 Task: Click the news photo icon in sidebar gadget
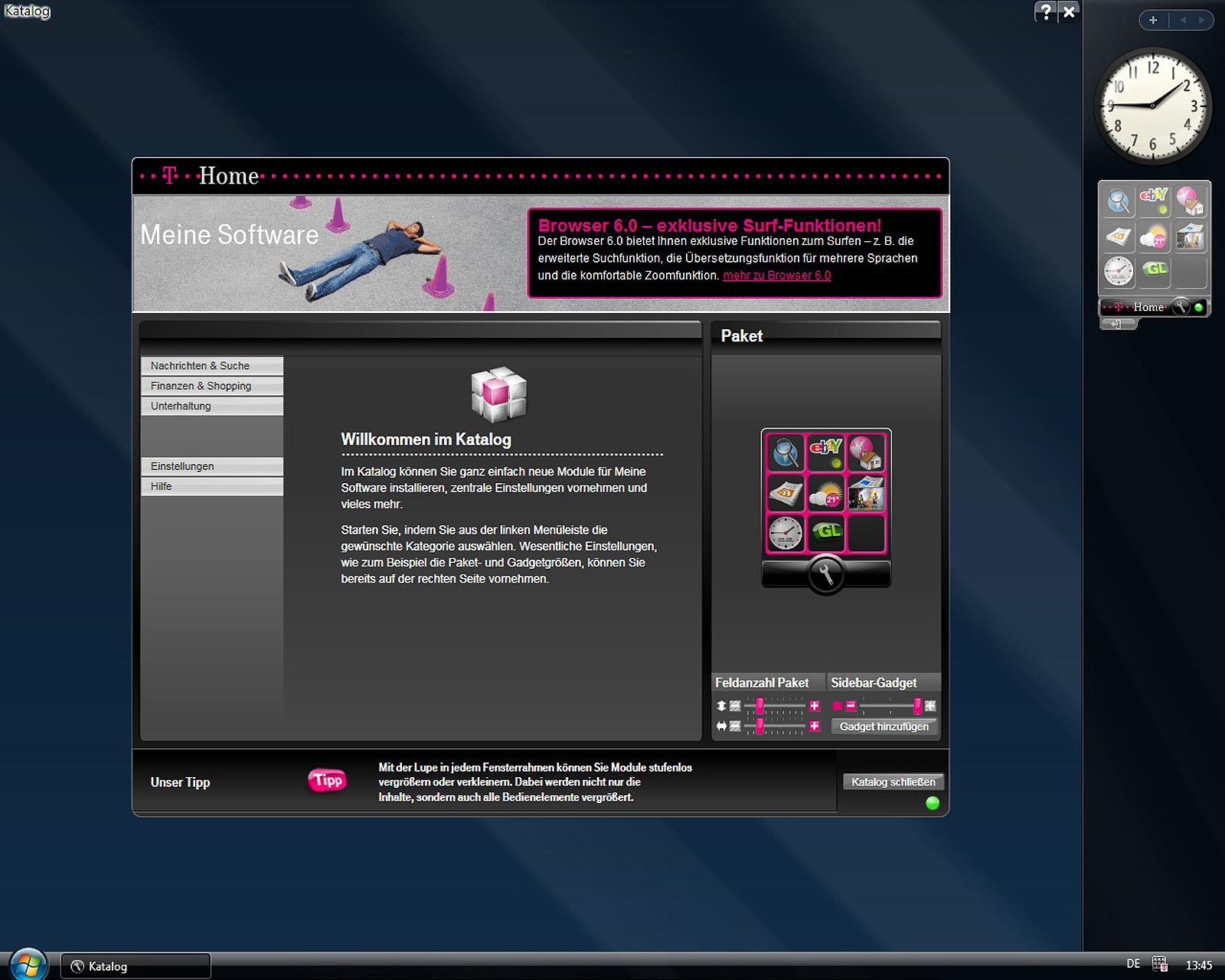coord(1189,237)
